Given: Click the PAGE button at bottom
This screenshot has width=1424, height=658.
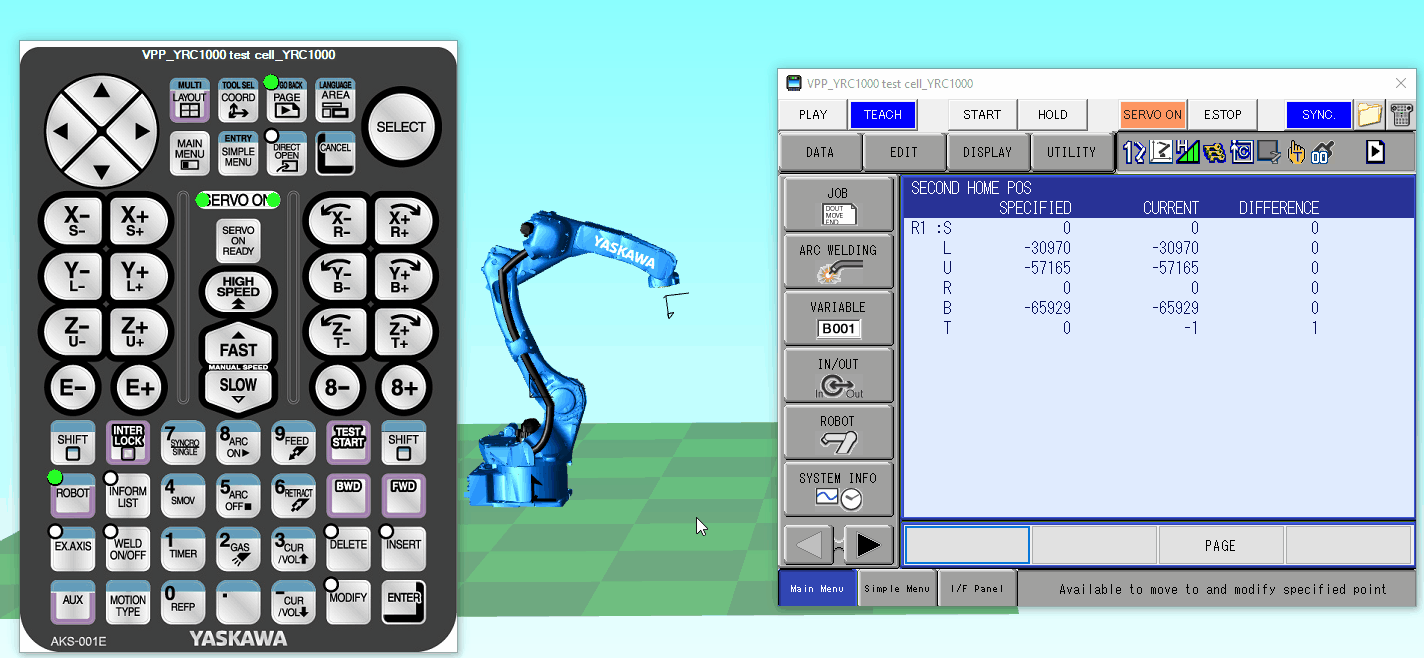Looking at the screenshot, I should coord(1220,545).
